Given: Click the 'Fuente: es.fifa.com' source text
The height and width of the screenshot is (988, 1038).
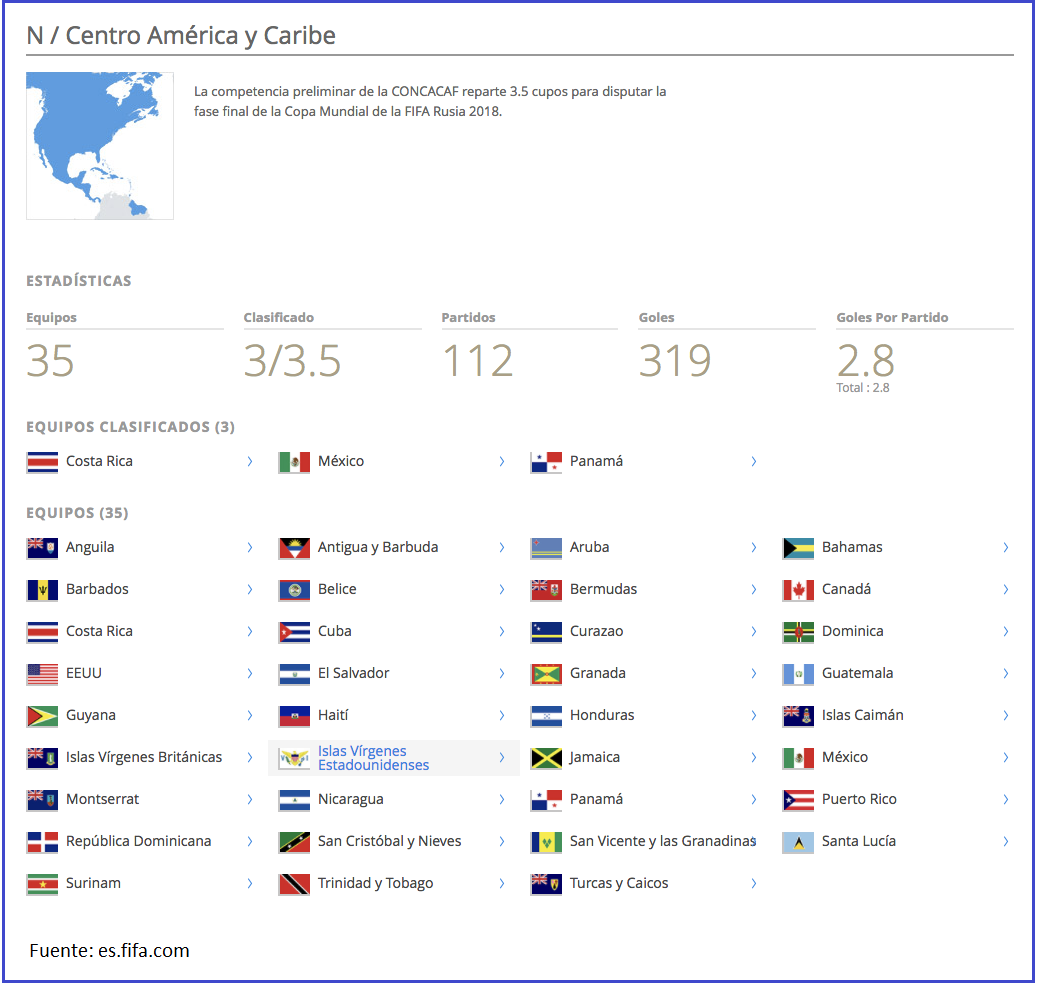Looking at the screenshot, I should tap(109, 951).
